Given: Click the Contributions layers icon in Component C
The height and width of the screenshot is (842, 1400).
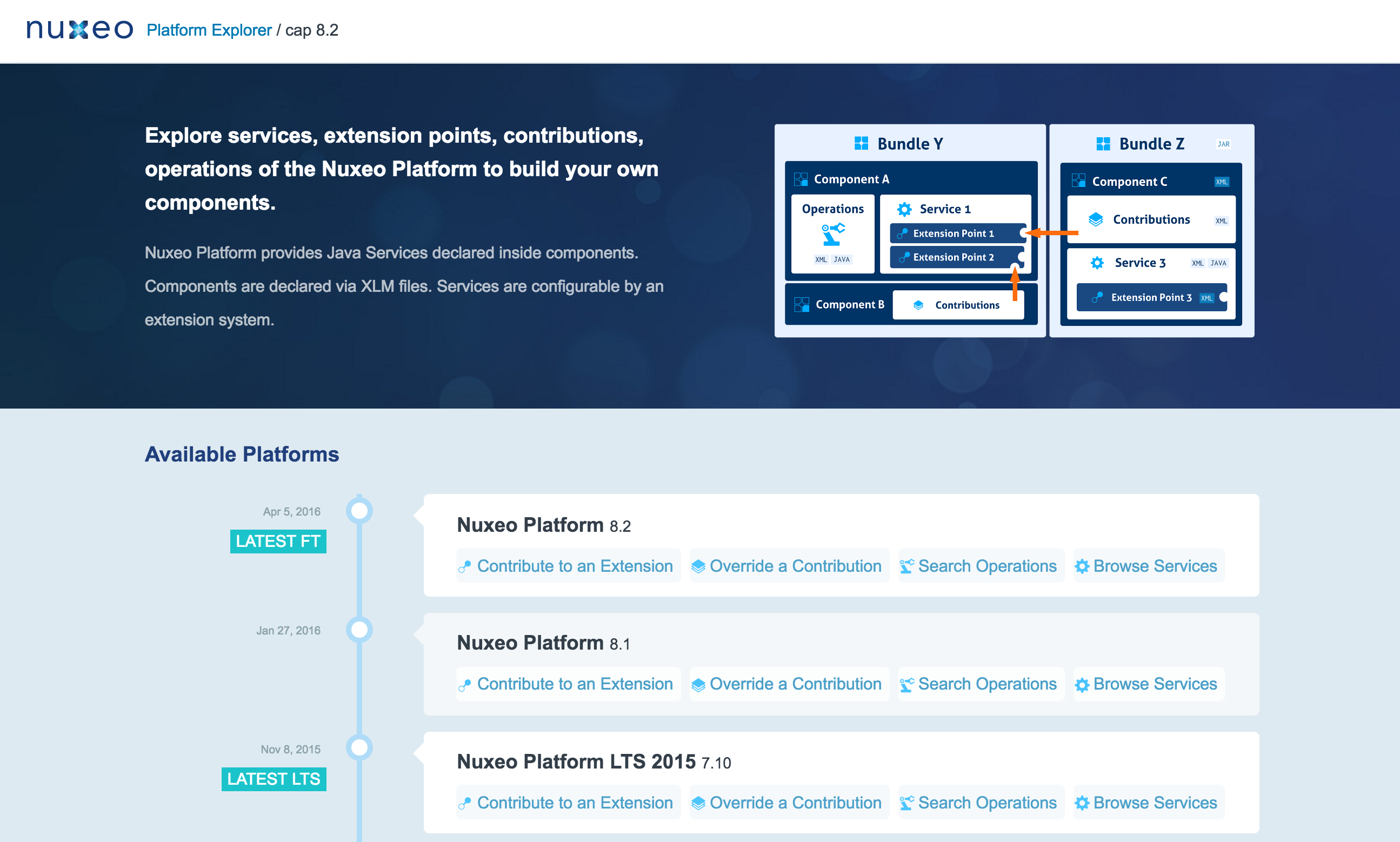Looking at the screenshot, I should point(1095,219).
